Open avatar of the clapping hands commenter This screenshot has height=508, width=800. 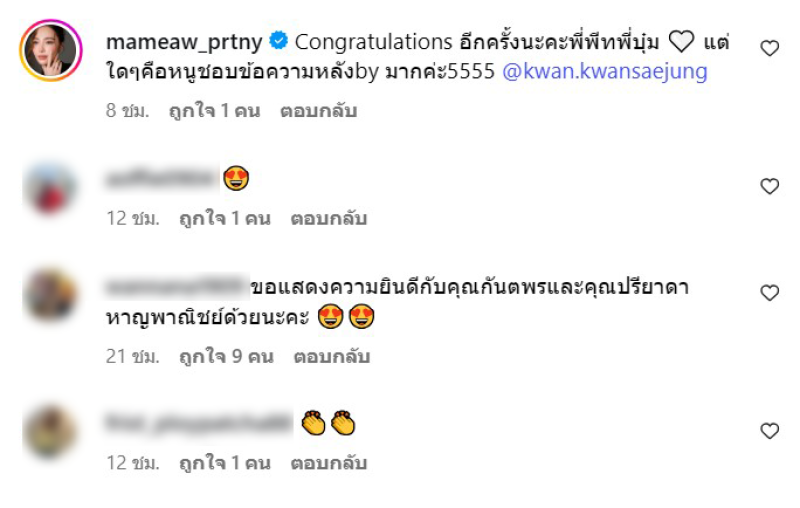(x=49, y=431)
